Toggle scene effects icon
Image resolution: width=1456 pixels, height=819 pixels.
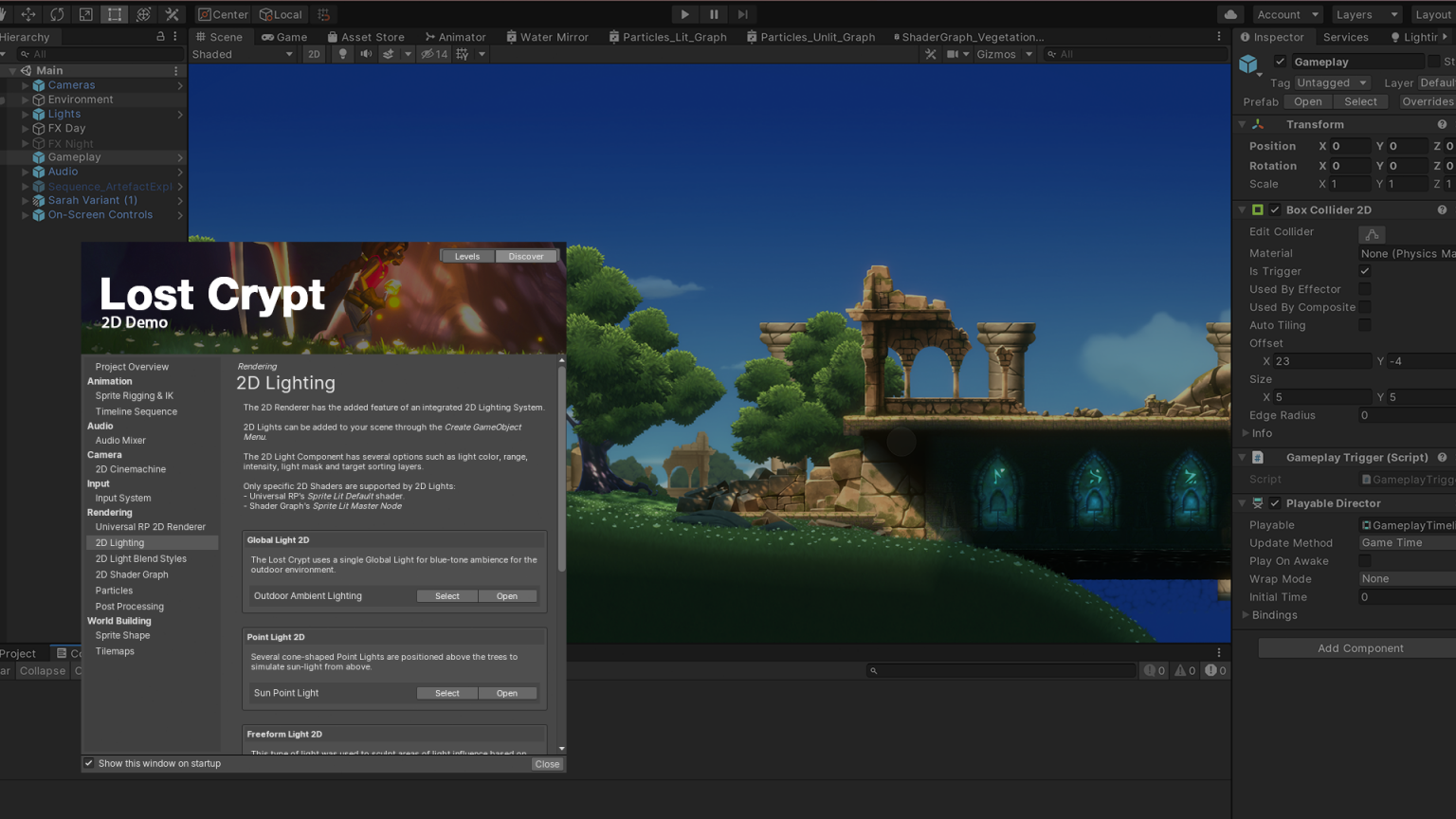(389, 54)
